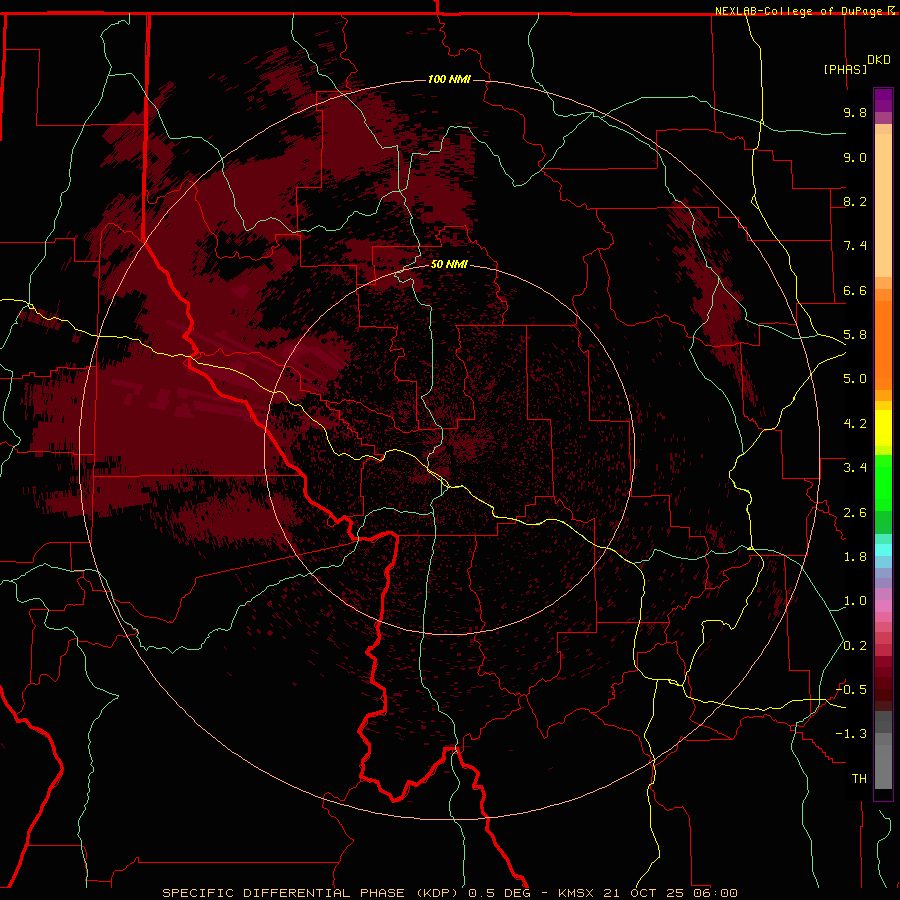Click the 2.6 scale value
This screenshot has width=900, height=900.
[x=855, y=513]
